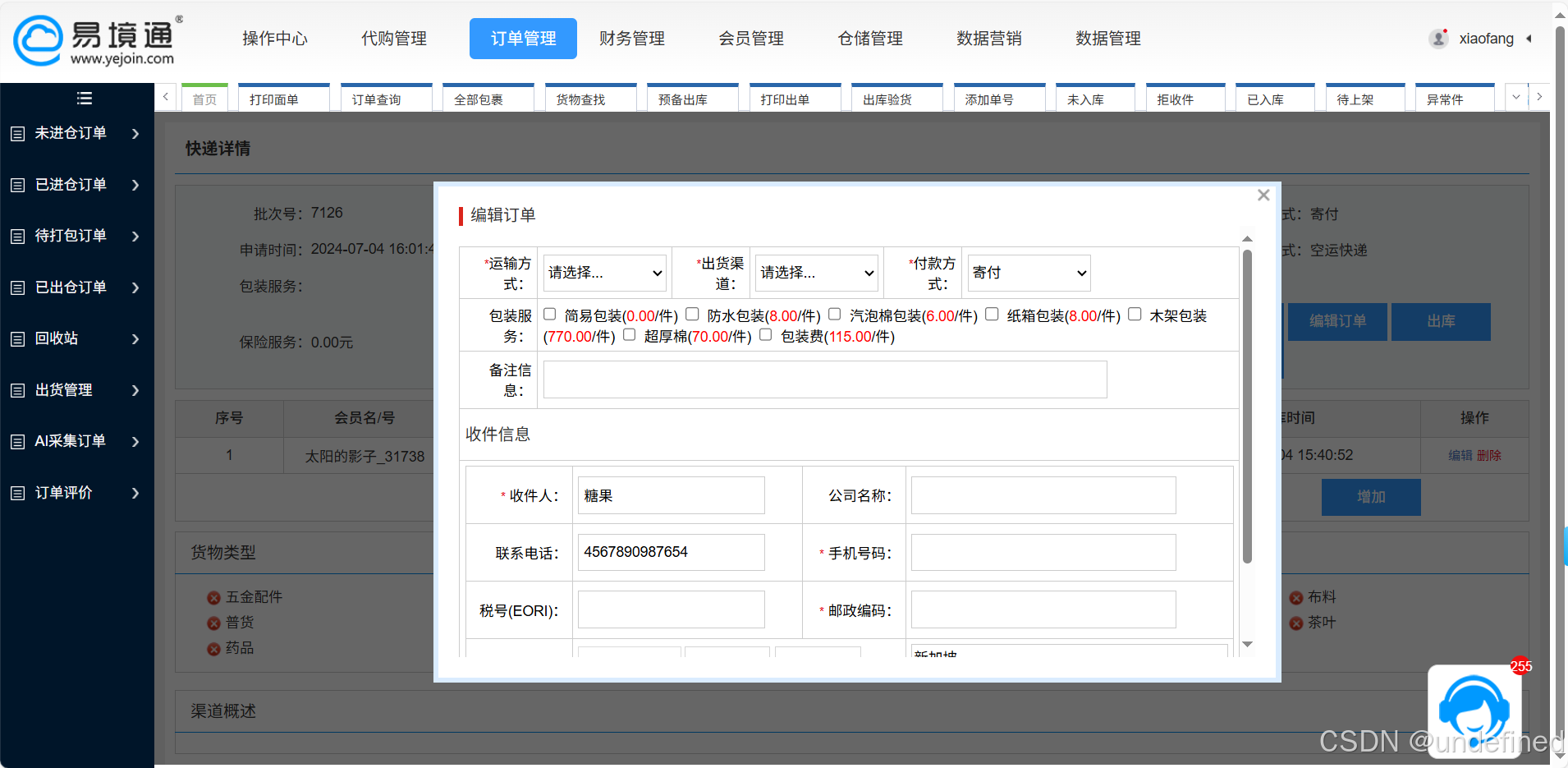1568x768 pixels.
Task: Click the list icon beside 未进仓订单
Action: click(17, 134)
